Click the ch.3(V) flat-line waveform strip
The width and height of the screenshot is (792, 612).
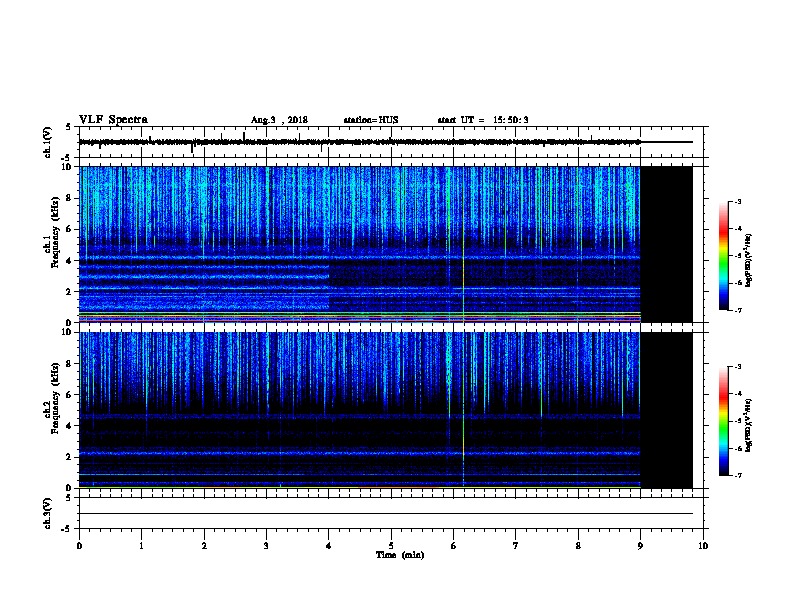click(393, 513)
